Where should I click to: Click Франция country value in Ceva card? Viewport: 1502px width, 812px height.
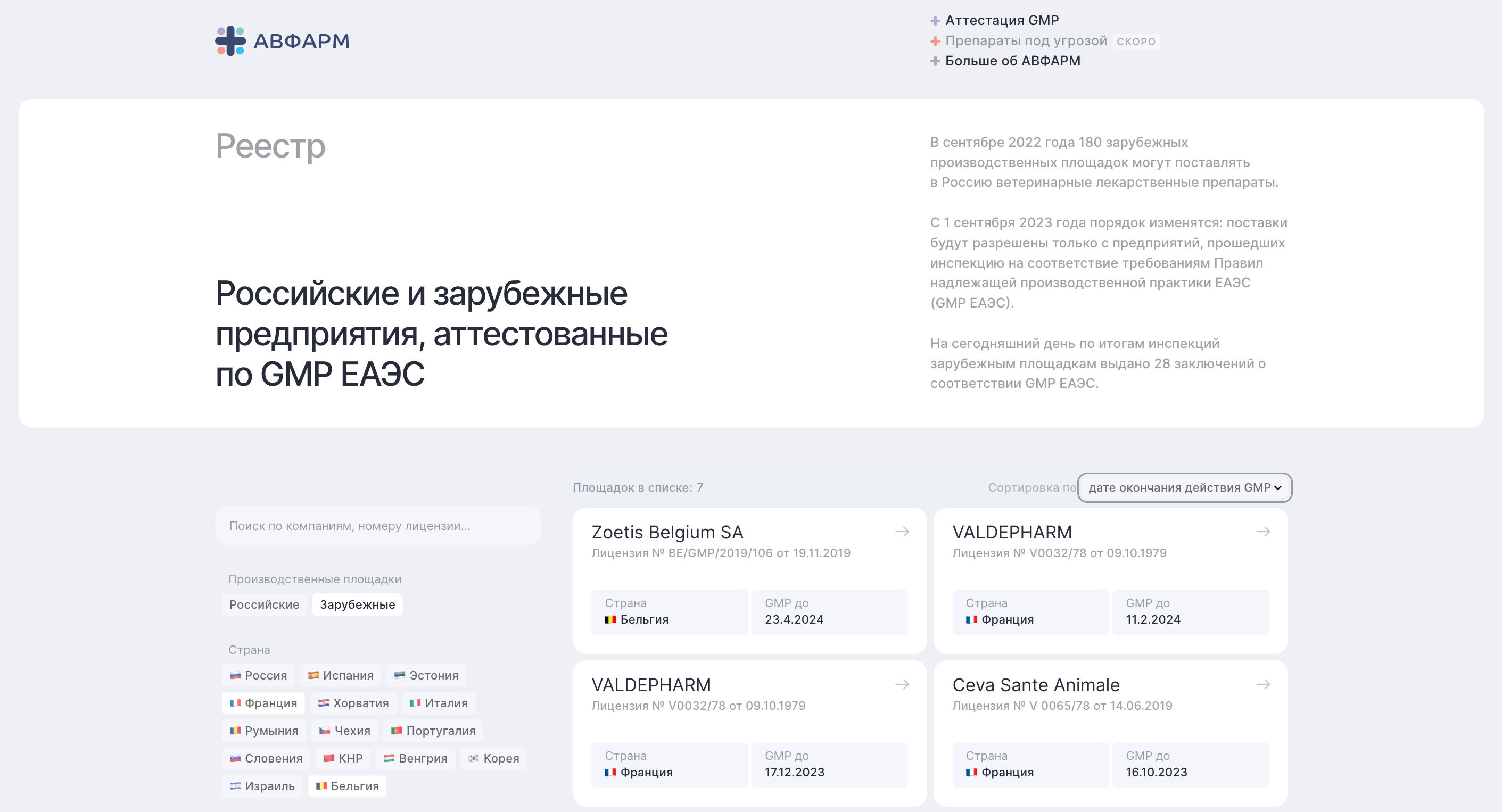point(1000,773)
